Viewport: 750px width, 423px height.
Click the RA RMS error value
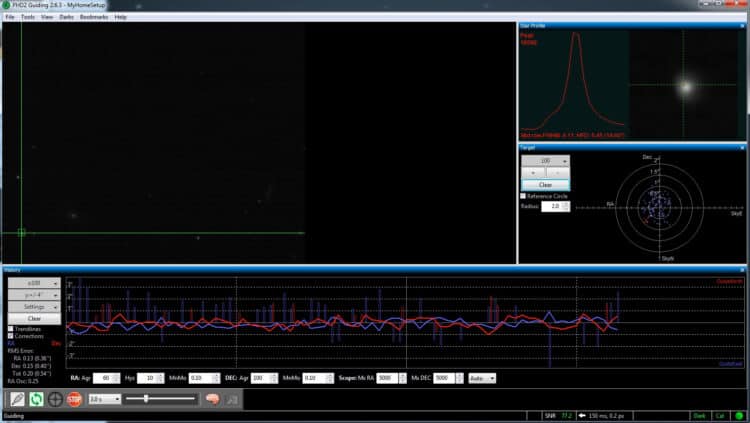(31, 358)
